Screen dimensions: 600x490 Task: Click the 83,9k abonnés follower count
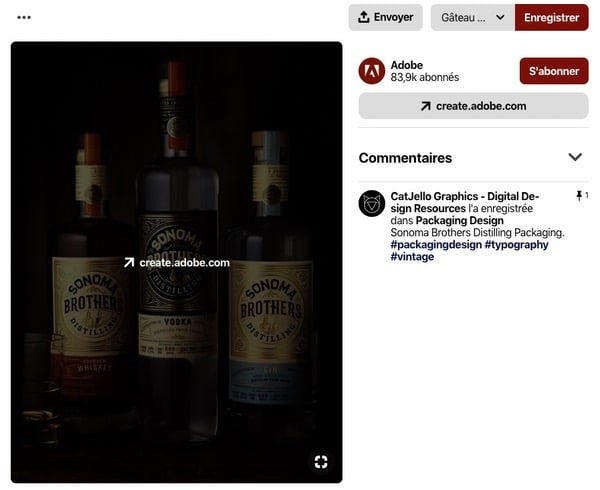[x=425, y=78]
